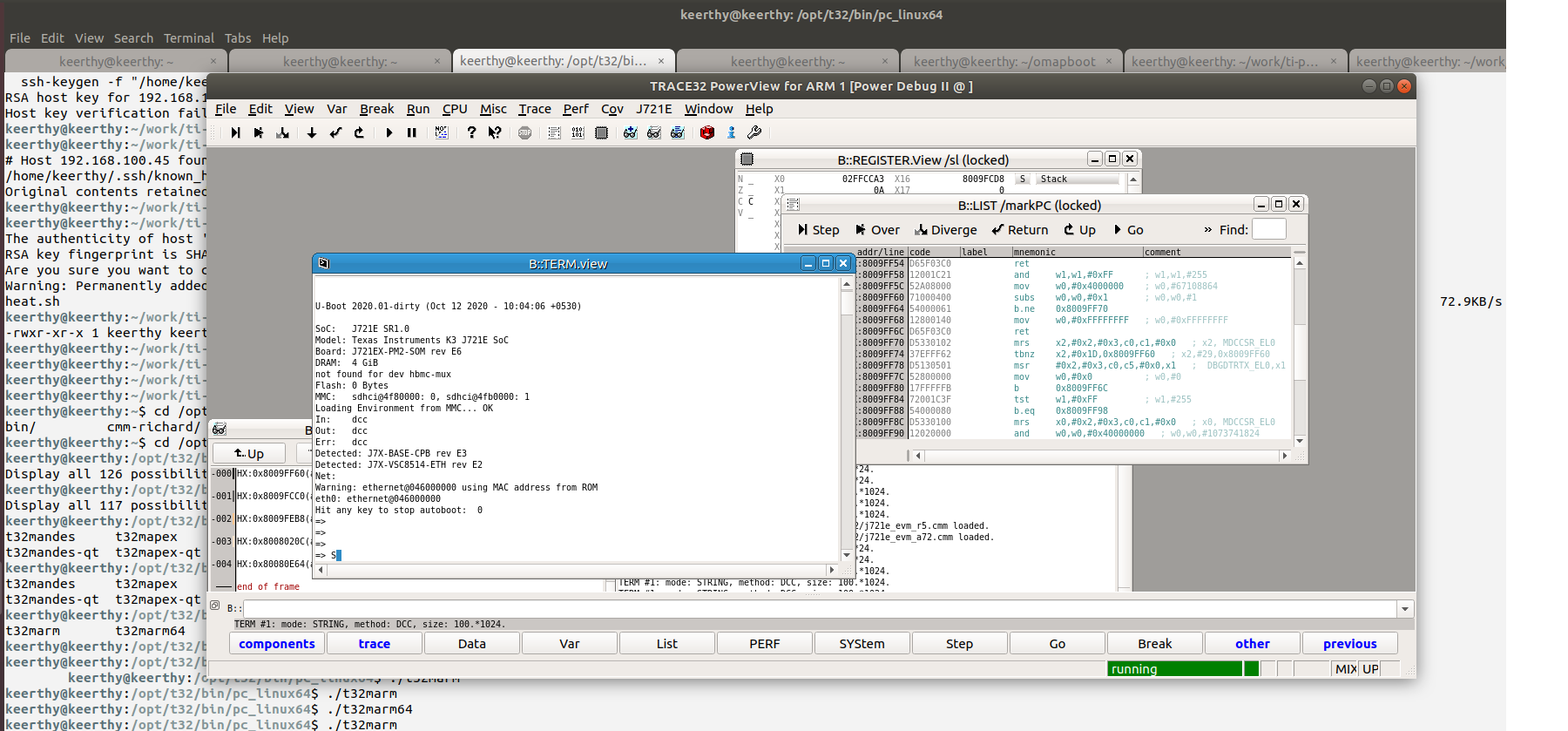1568x731 pixels.
Task: Open the File menu in TRACE32
Action: tap(226, 109)
